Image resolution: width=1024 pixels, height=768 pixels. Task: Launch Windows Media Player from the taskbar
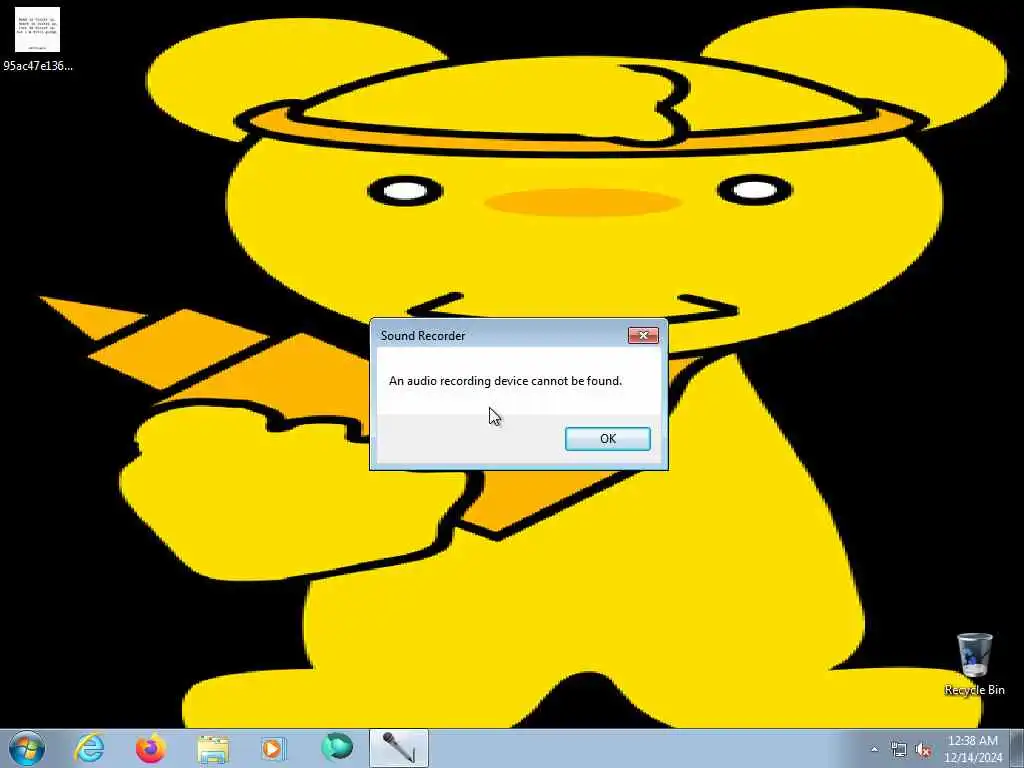pyautogui.click(x=273, y=748)
